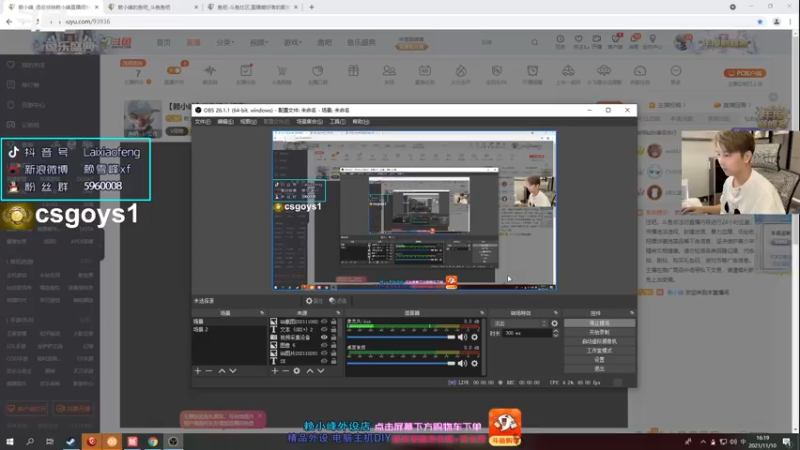Viewport: 800px width, 450px height.
Task: Click the Douyu search magnifier icon
Action: [534, 42]
